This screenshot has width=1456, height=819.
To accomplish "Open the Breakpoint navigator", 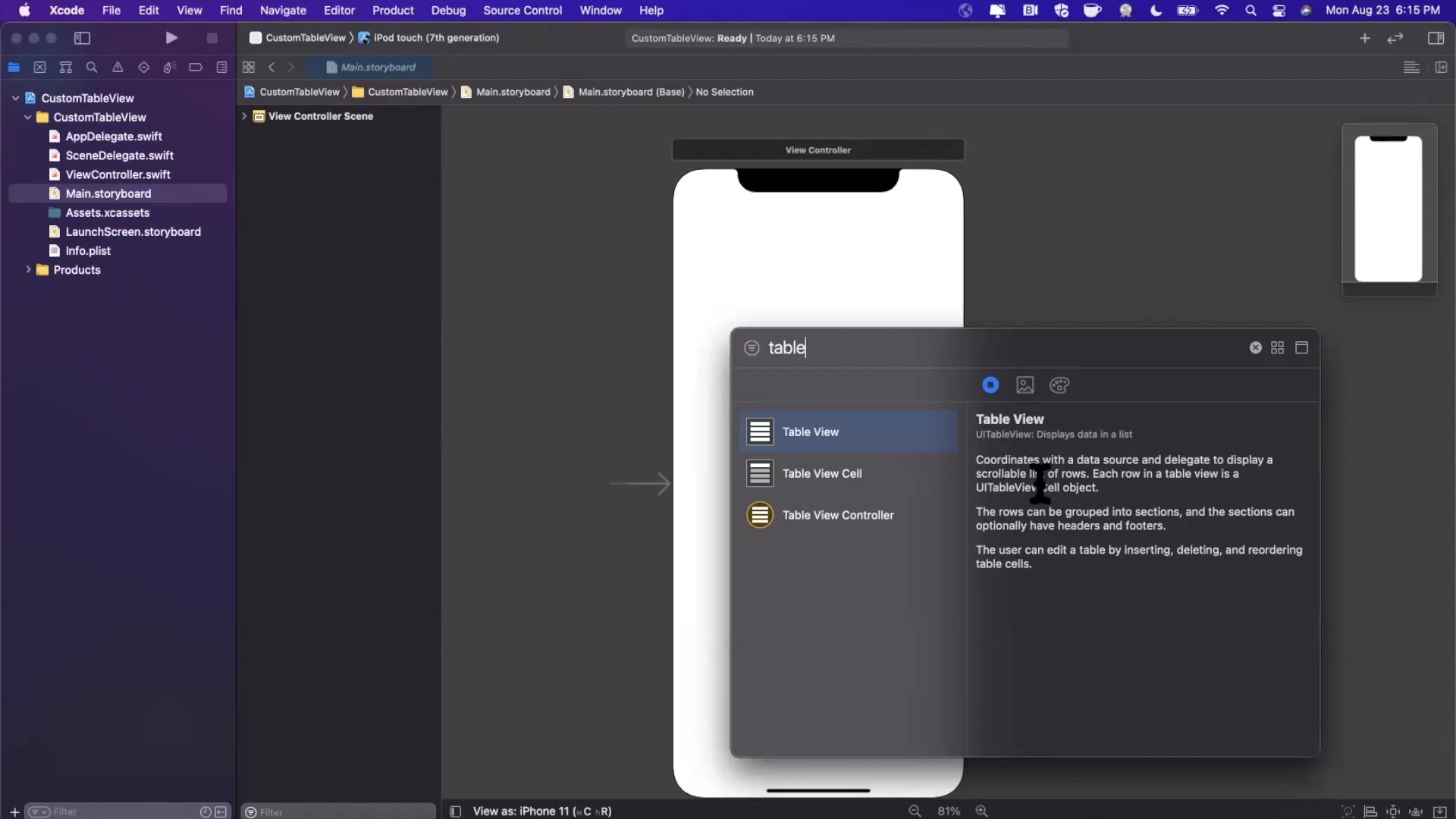I will click(x=196, y=67).
